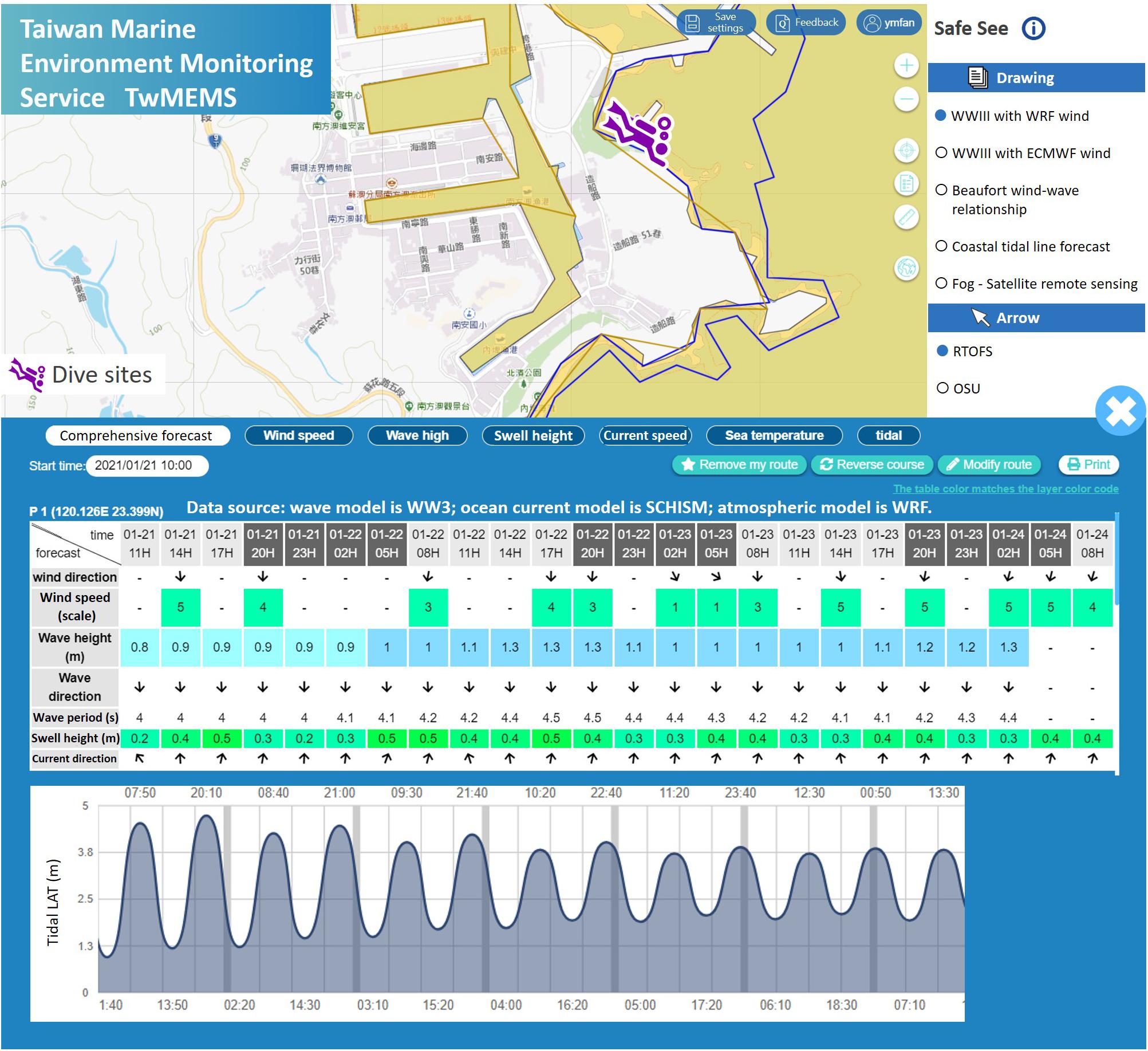Open table color matches layer color link
Screen dimensions: 1148x1051
click(1005, 489)
